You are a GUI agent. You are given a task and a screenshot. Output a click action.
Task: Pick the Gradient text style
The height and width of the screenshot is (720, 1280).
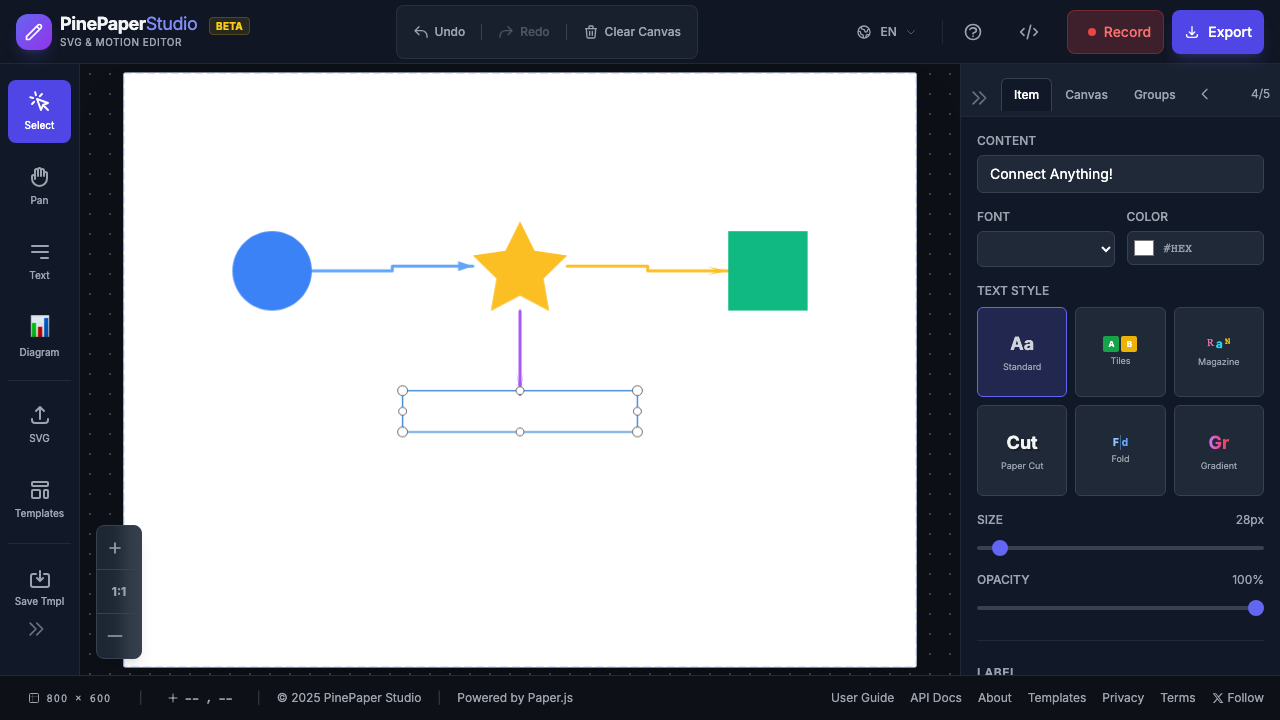[x=1218, y=450]
